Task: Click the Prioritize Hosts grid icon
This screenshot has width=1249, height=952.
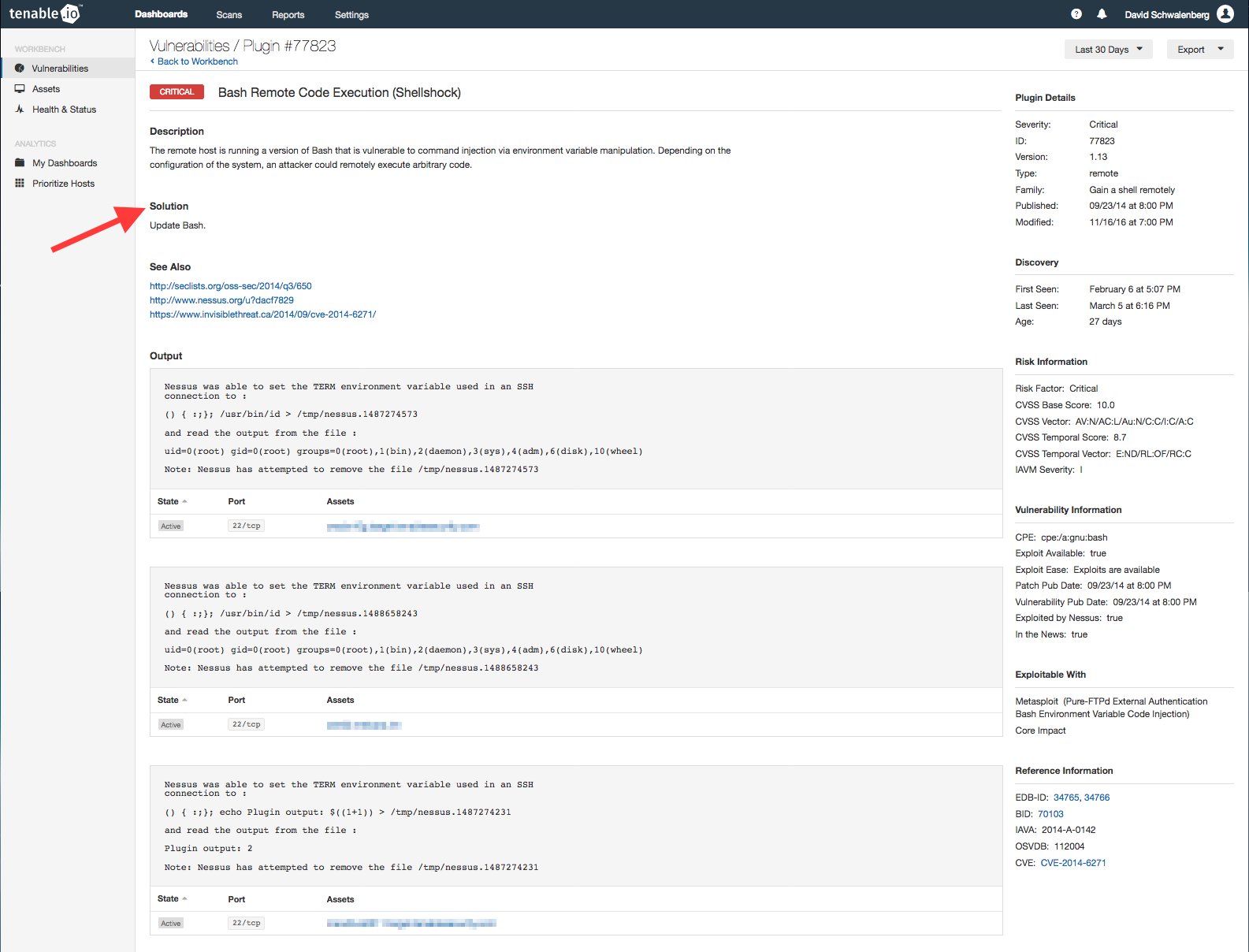Action: click(x=20, y=184)
